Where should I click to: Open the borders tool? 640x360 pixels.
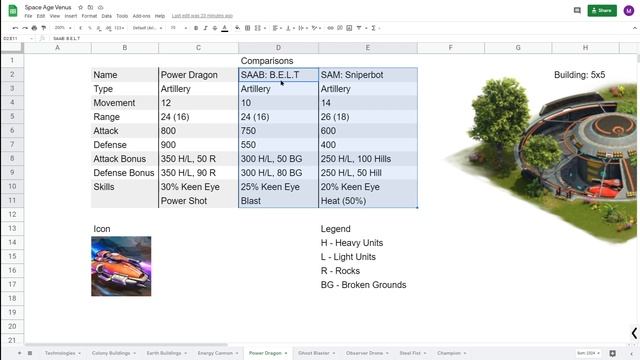(247, 28)
